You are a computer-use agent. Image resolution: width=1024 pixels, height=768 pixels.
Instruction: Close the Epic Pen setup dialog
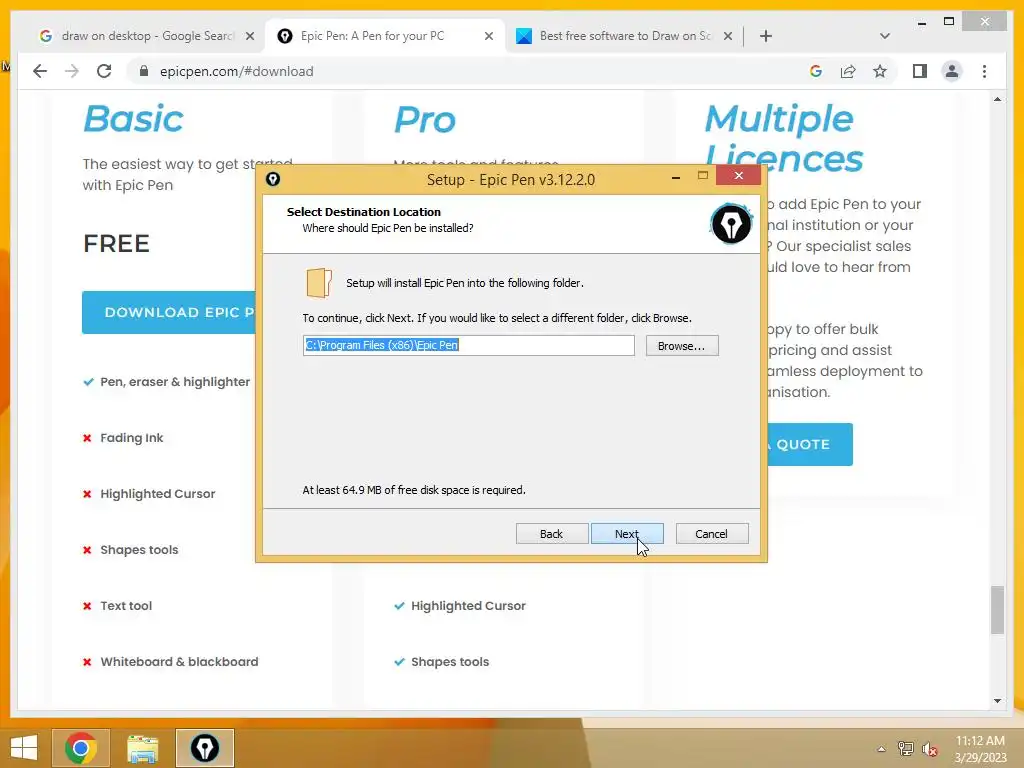[739, 175]
